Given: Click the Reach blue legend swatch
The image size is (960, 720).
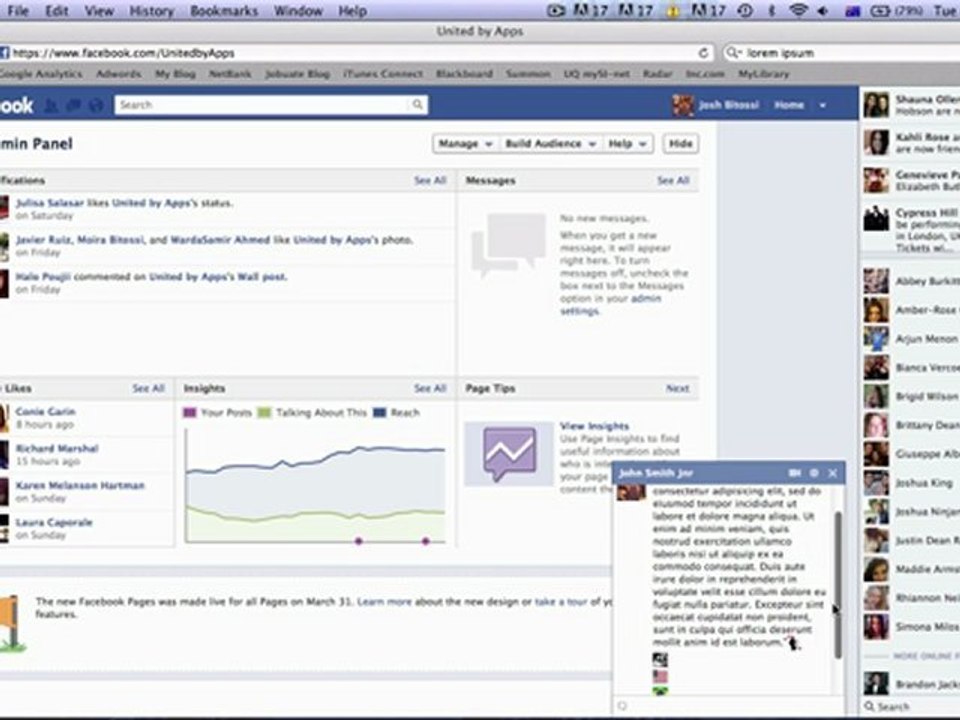Looking at the screenshot, I should (380, 413).
